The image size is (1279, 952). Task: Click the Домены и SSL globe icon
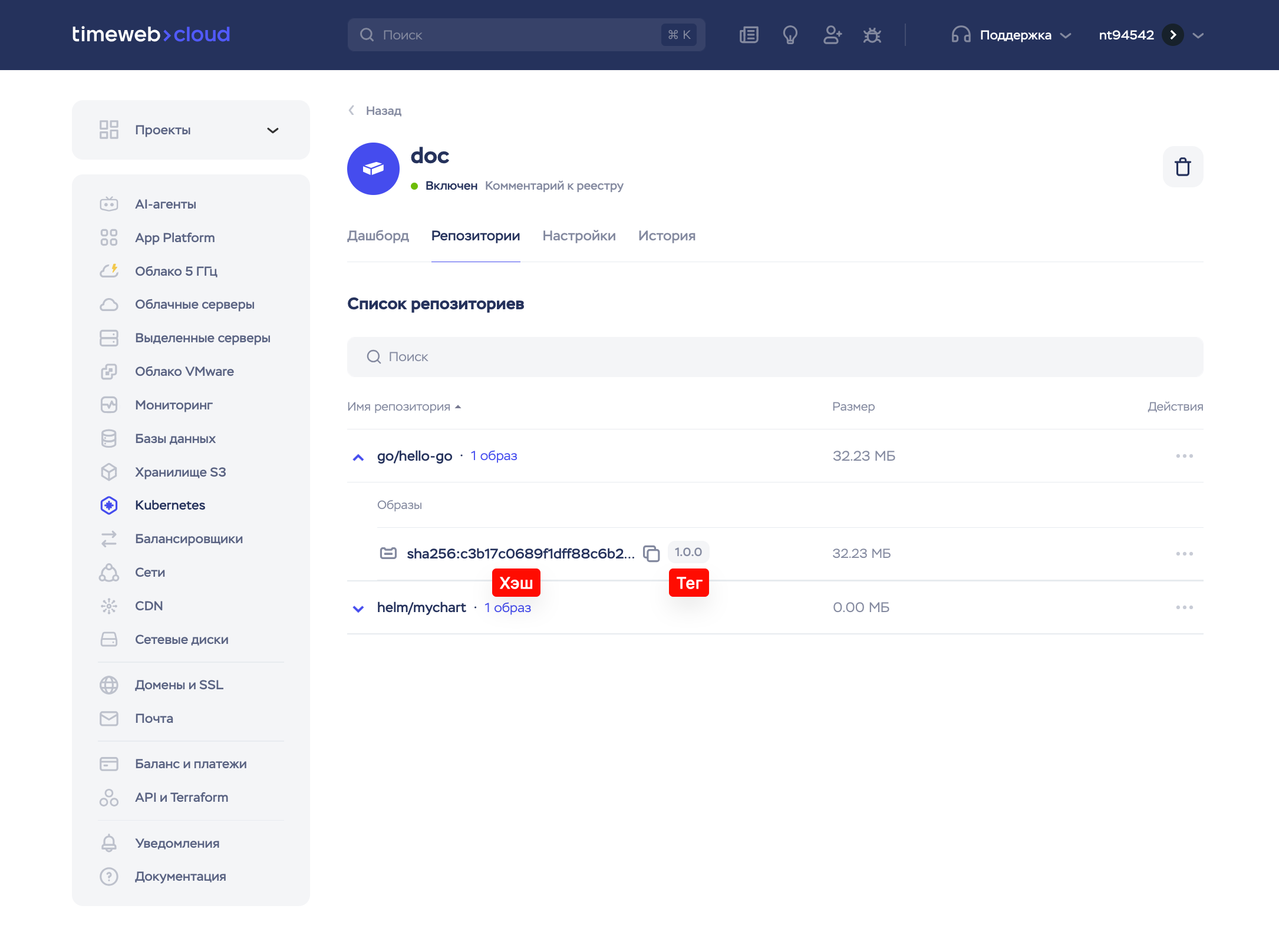click(x=109, y=685)
